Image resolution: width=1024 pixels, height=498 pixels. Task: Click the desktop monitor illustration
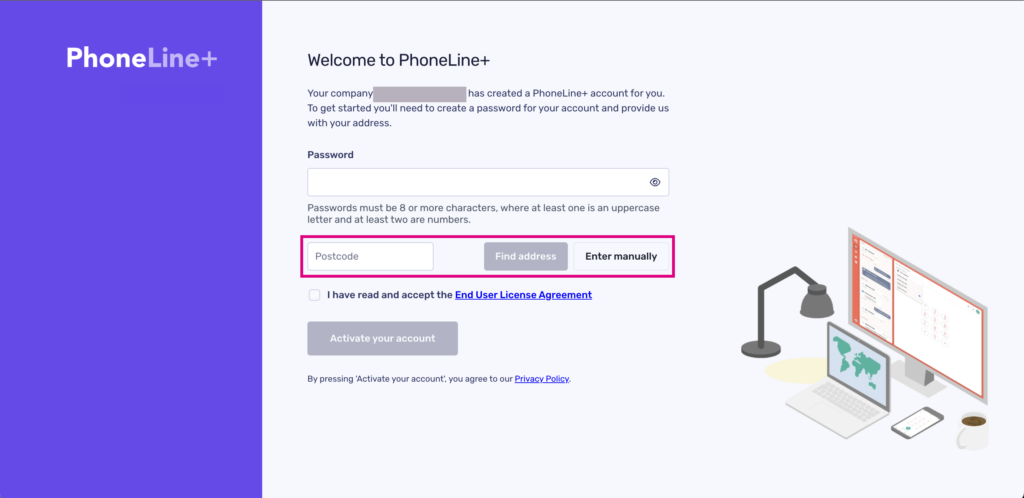915,300
